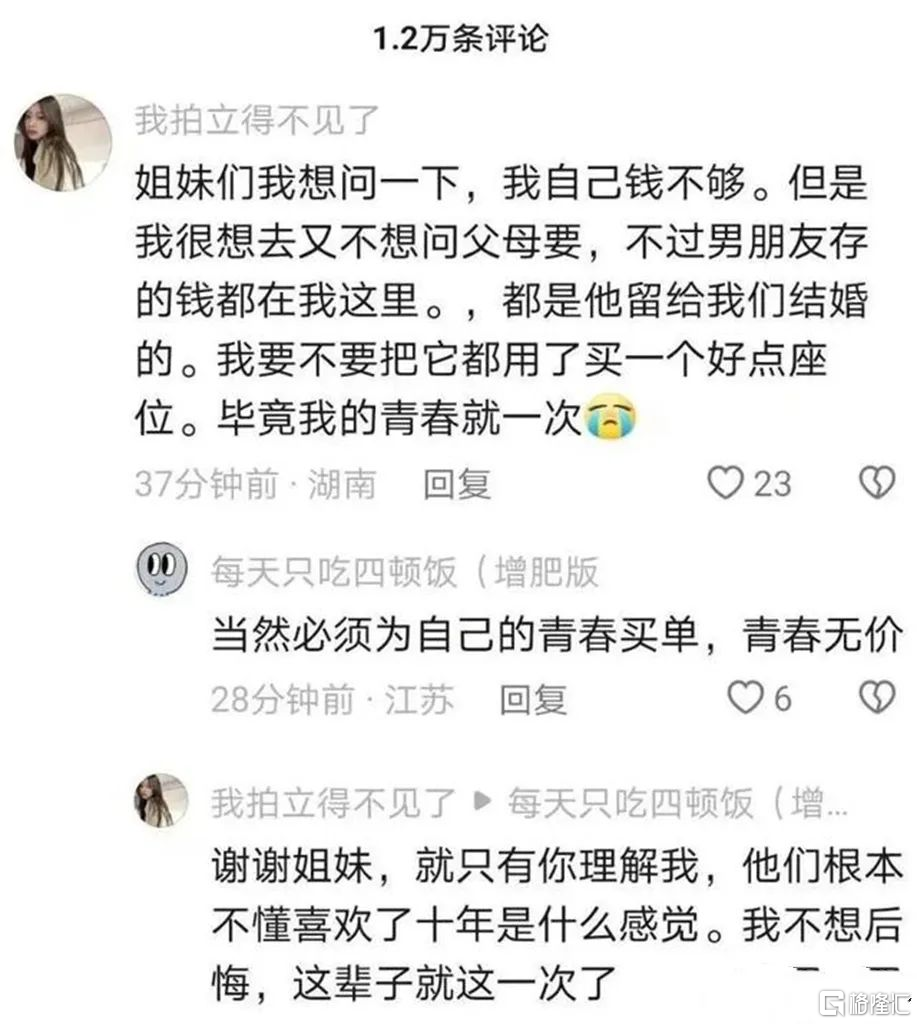This screenshot has width=917, height=1024.
Task: Open the small avatar in the third comment
Action: pos(161,800)
